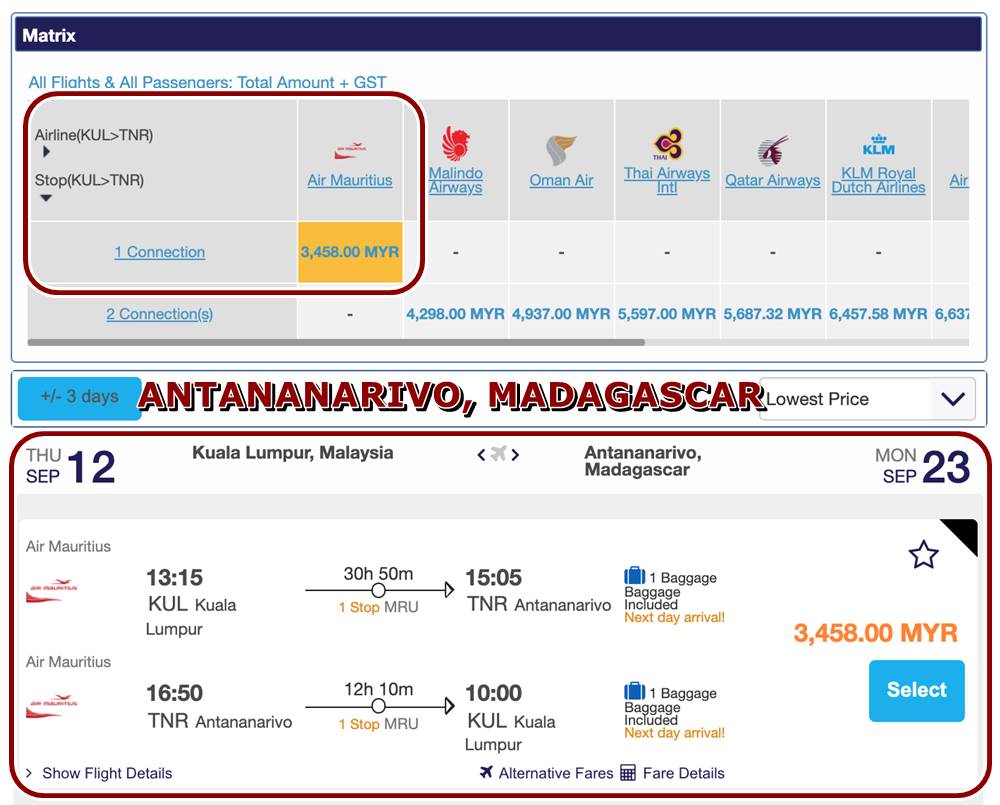Click the plane icon between cities
The height and width of the screenshot is (805, 1000).
coord(498,454)
